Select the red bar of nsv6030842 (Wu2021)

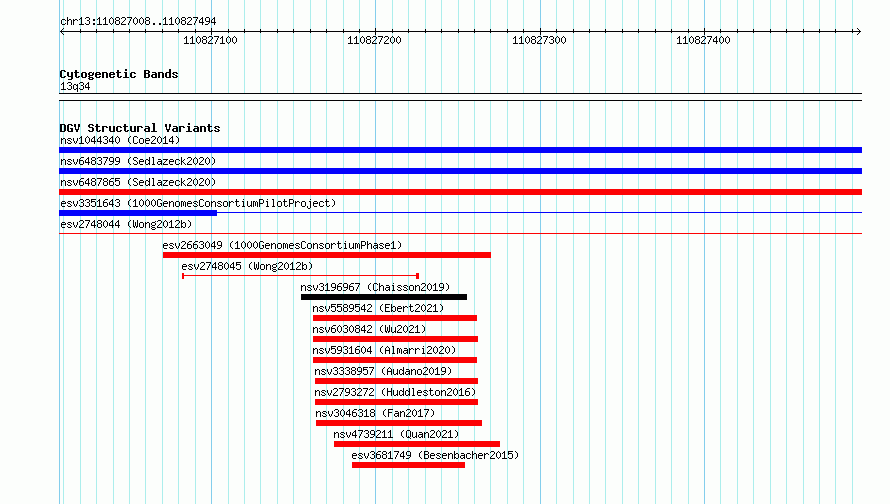click(x=396, y=339)
